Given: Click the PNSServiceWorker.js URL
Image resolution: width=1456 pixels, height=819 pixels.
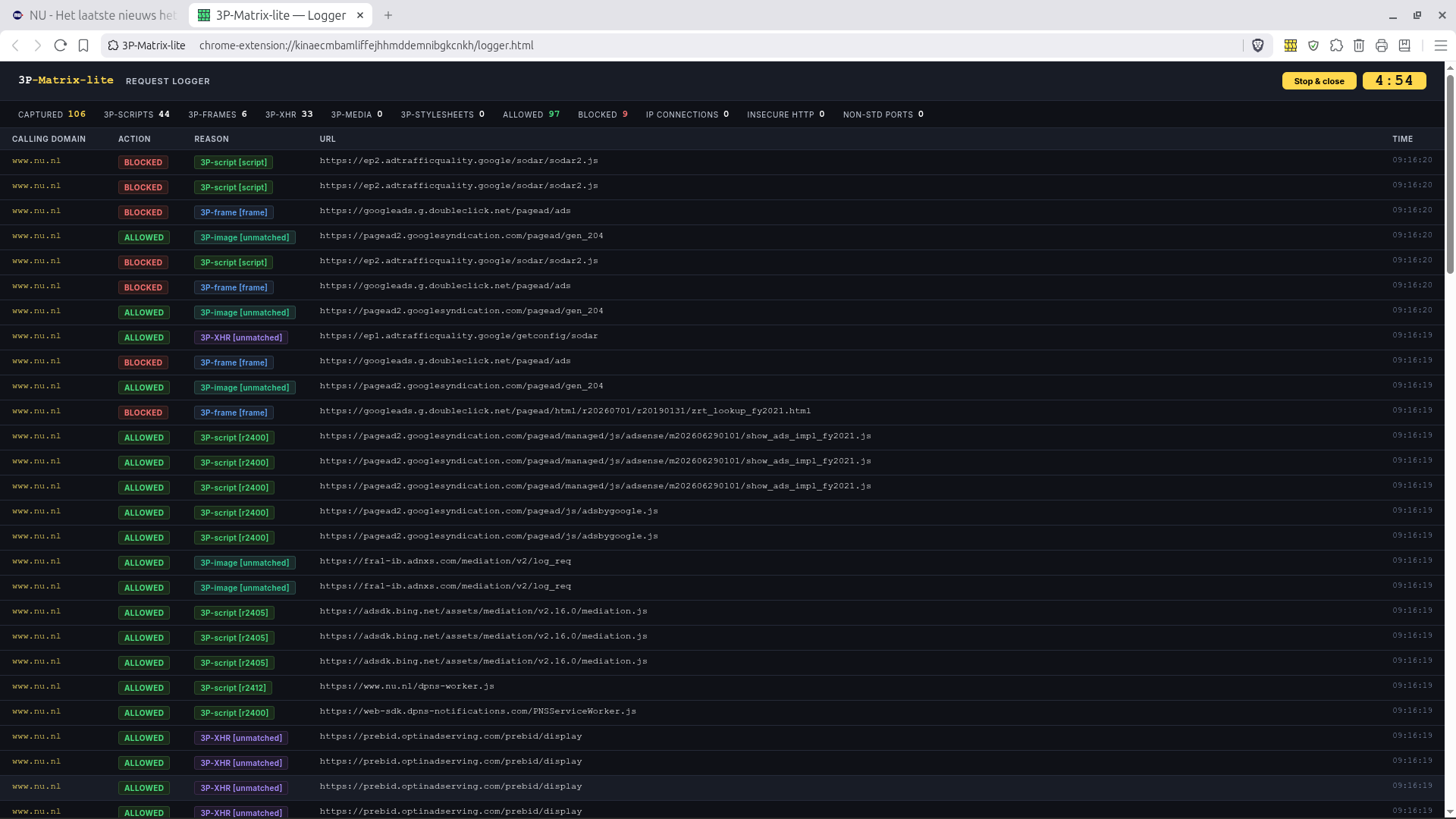Looking at the screenshot, I should 478,711.
